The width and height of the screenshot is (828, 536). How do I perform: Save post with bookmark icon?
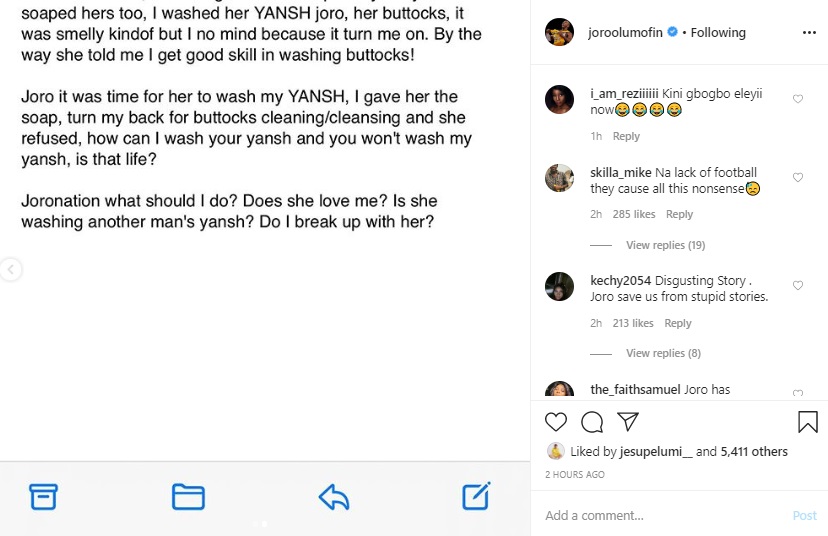coord(808,421)
